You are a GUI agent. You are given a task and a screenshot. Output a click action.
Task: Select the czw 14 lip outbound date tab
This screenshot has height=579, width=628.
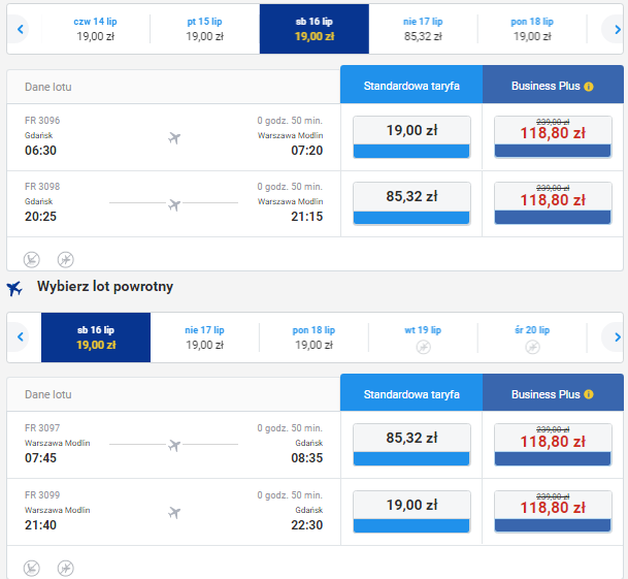[95, 28]
